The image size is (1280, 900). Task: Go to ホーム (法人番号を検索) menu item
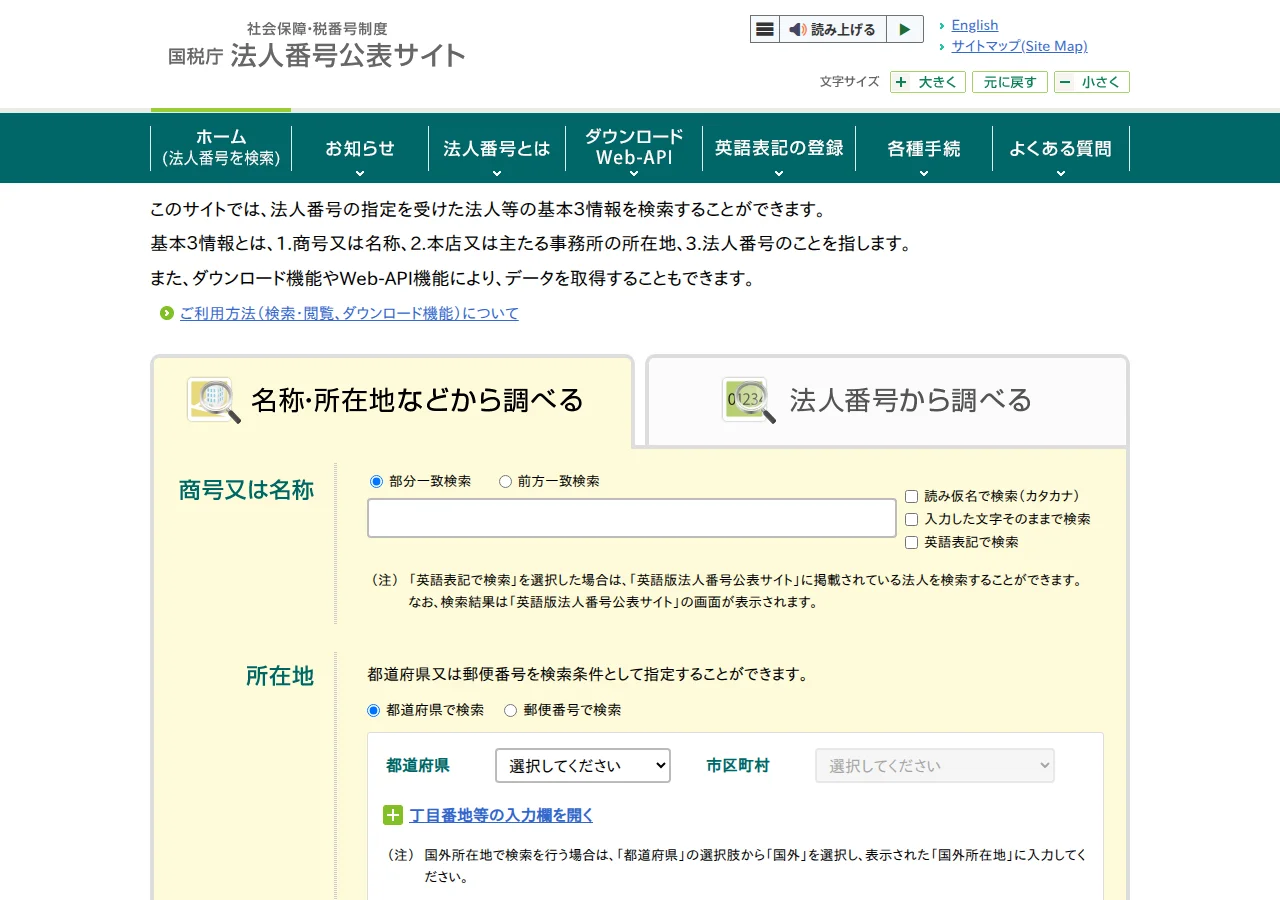(x=221, y=148)
